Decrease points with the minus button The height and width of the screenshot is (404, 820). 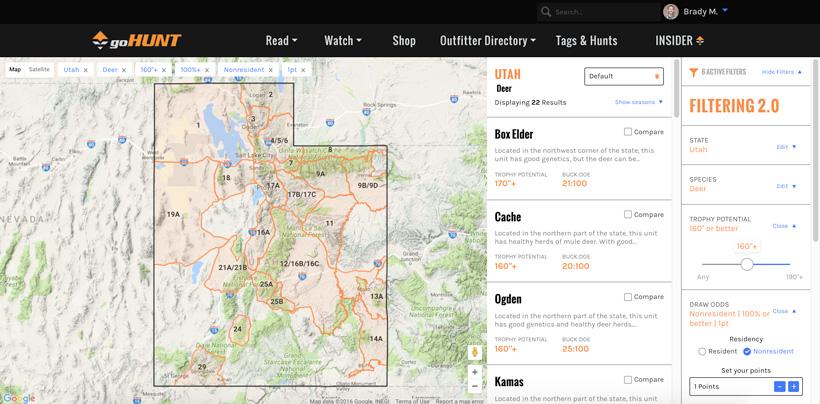pyautogui.click(x=780, y=386)
